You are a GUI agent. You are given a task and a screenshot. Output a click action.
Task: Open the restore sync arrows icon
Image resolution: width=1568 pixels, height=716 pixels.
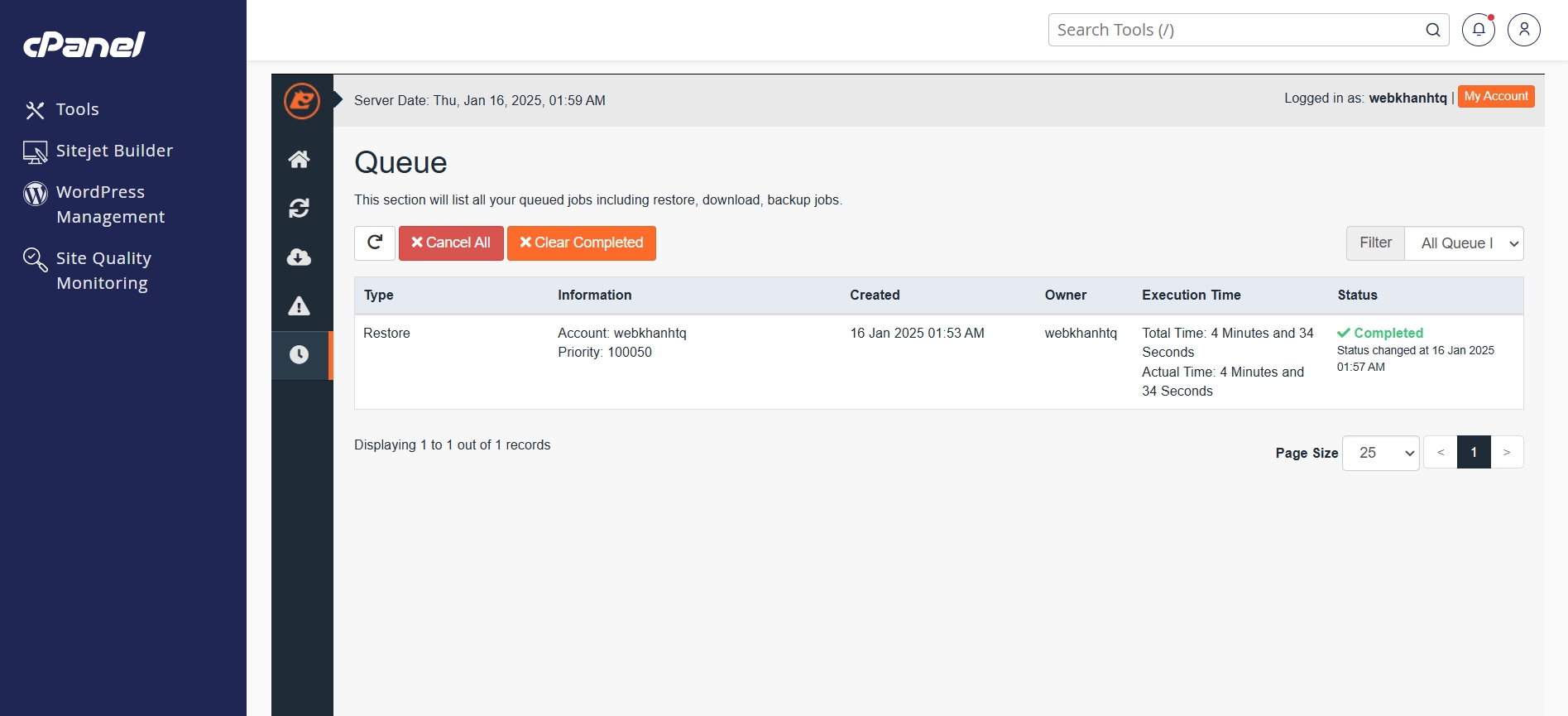click(x=300, y=208)
